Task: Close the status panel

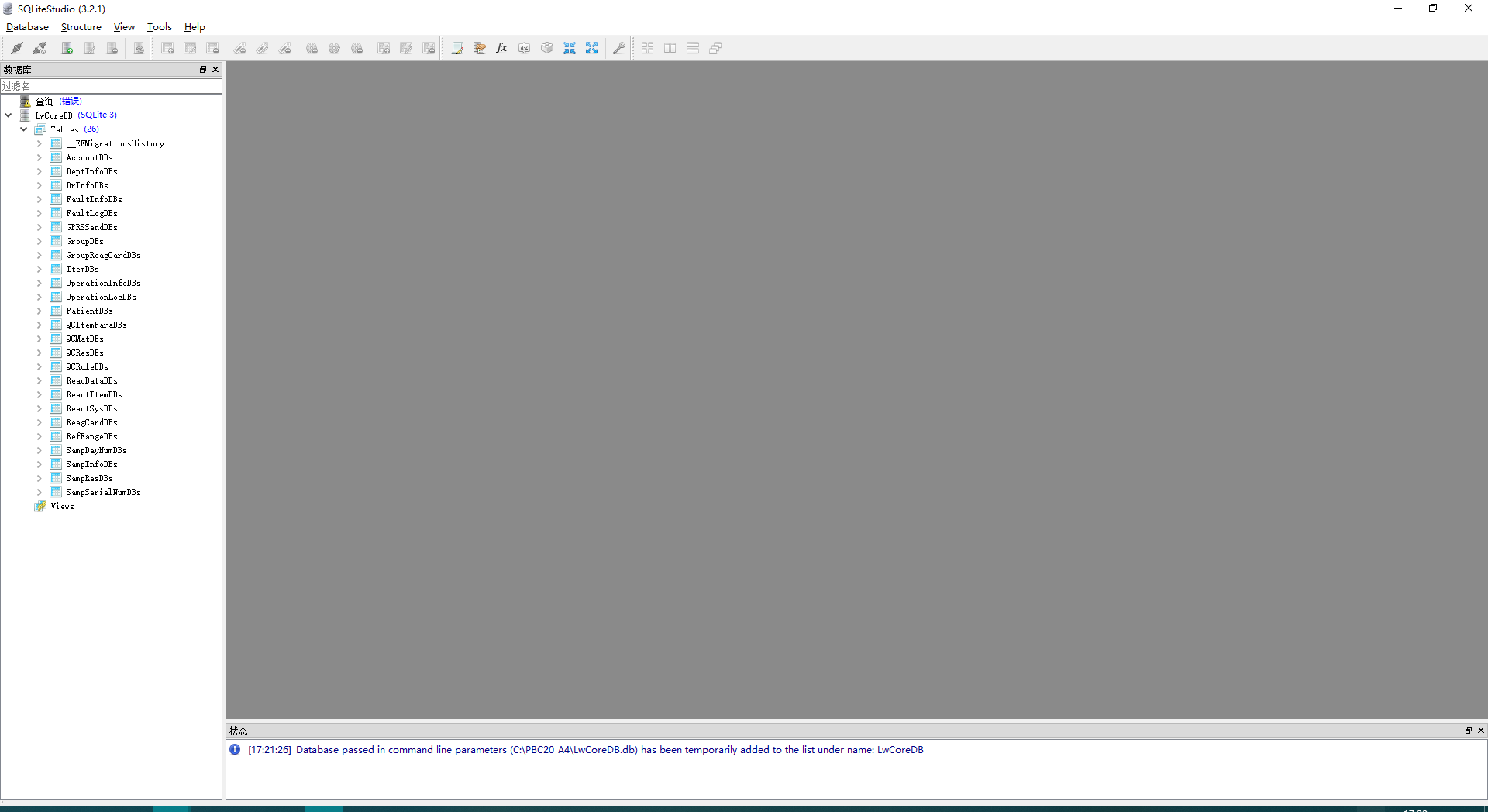Action: point(1480,730)
